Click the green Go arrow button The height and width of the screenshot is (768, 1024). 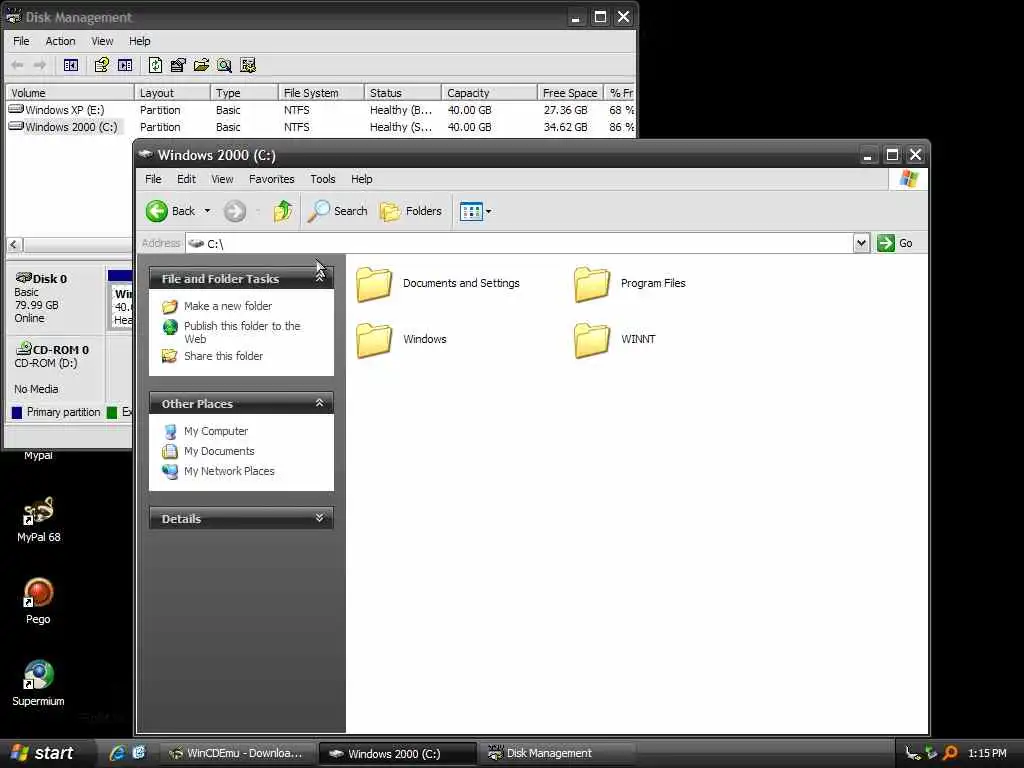tap(886, 243)
